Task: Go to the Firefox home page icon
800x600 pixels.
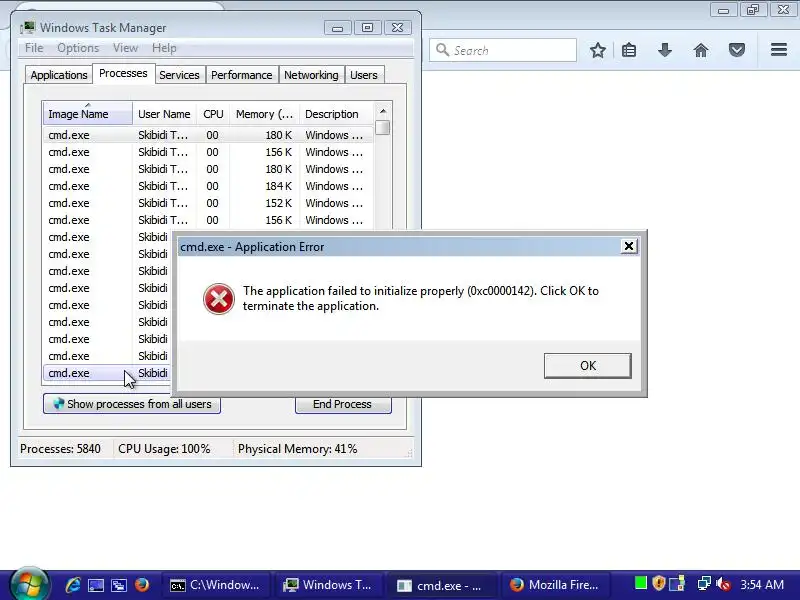Action: coord(701,50)
